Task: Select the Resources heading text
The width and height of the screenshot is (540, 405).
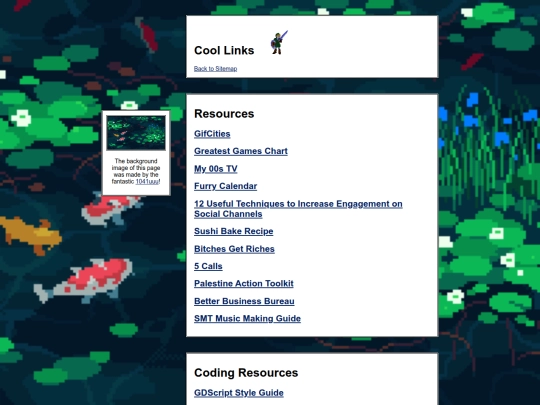Action: (224, 114)
